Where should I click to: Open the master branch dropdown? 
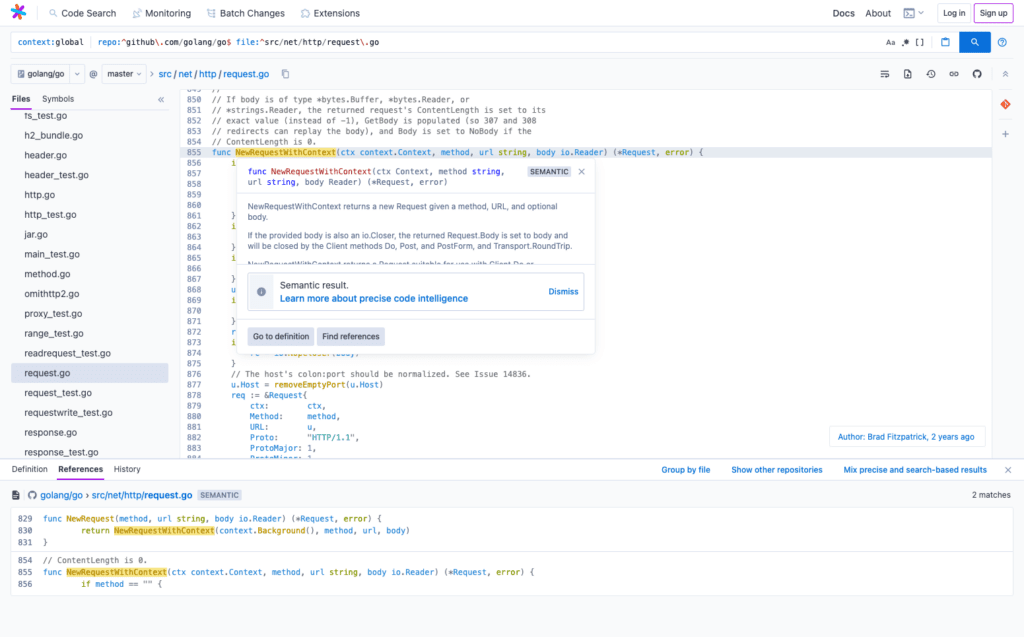(123, 74)
